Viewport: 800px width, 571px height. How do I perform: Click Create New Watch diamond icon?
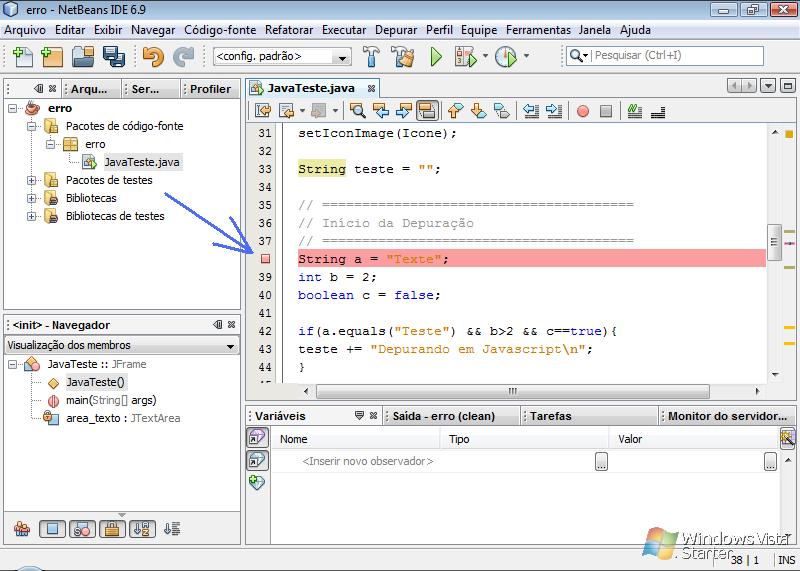coord(257,482)
